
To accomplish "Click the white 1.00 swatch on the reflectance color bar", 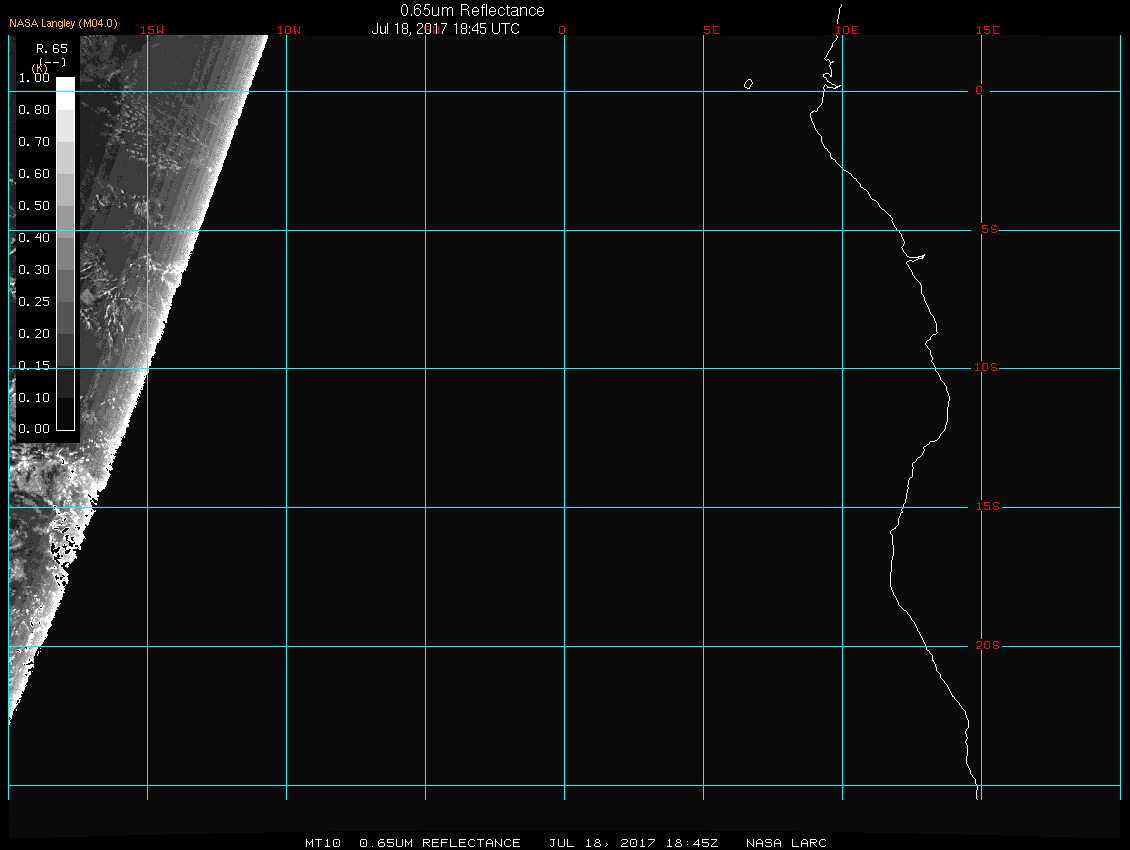I will pyautogui.click(x=65, y=85).
